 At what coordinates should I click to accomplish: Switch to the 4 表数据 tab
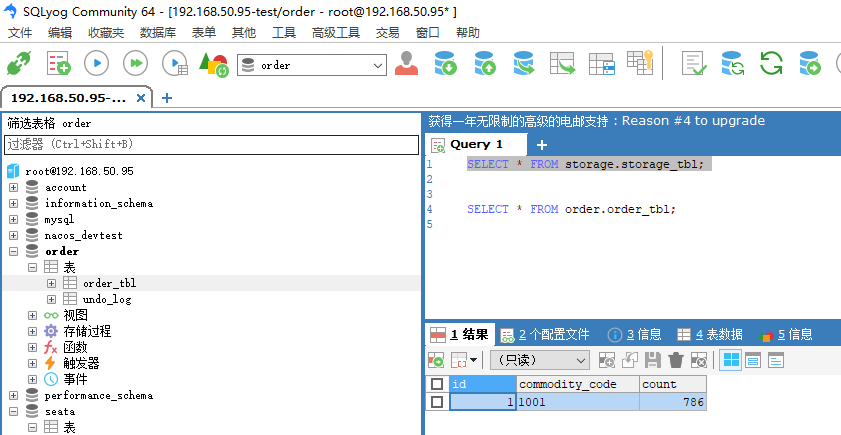[x=710, y=335]
